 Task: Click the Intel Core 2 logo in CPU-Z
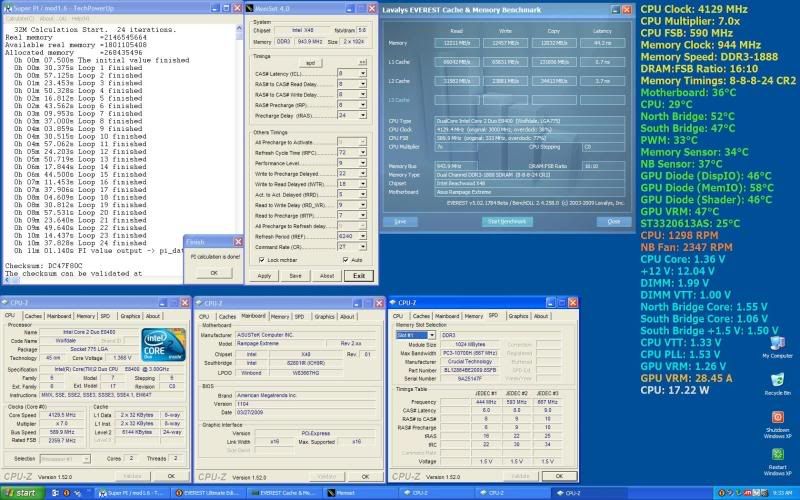coord(163,345)
